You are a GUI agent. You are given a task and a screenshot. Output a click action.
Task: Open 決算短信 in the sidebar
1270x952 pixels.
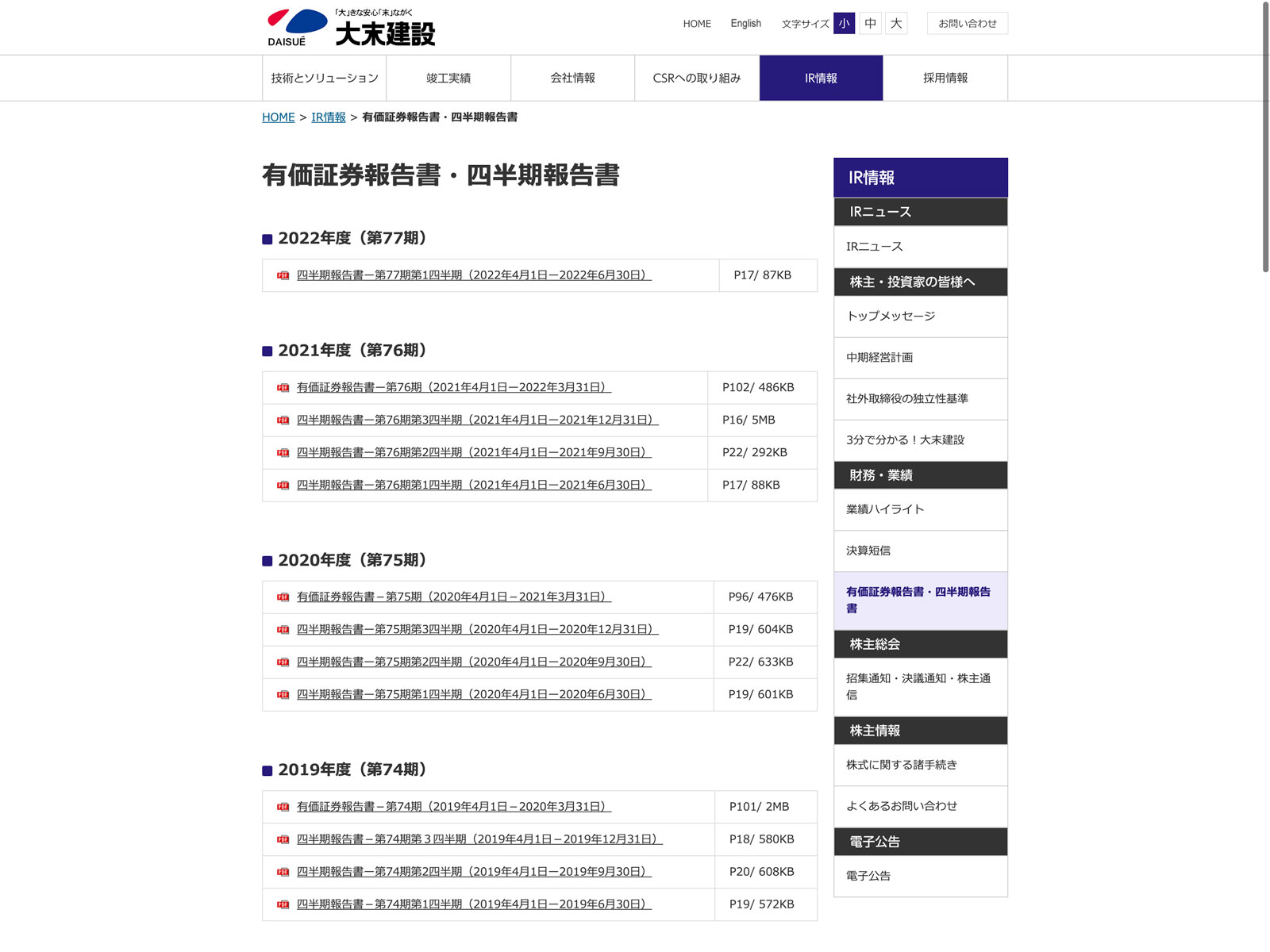pyautogui.click(x=868, y=551)
